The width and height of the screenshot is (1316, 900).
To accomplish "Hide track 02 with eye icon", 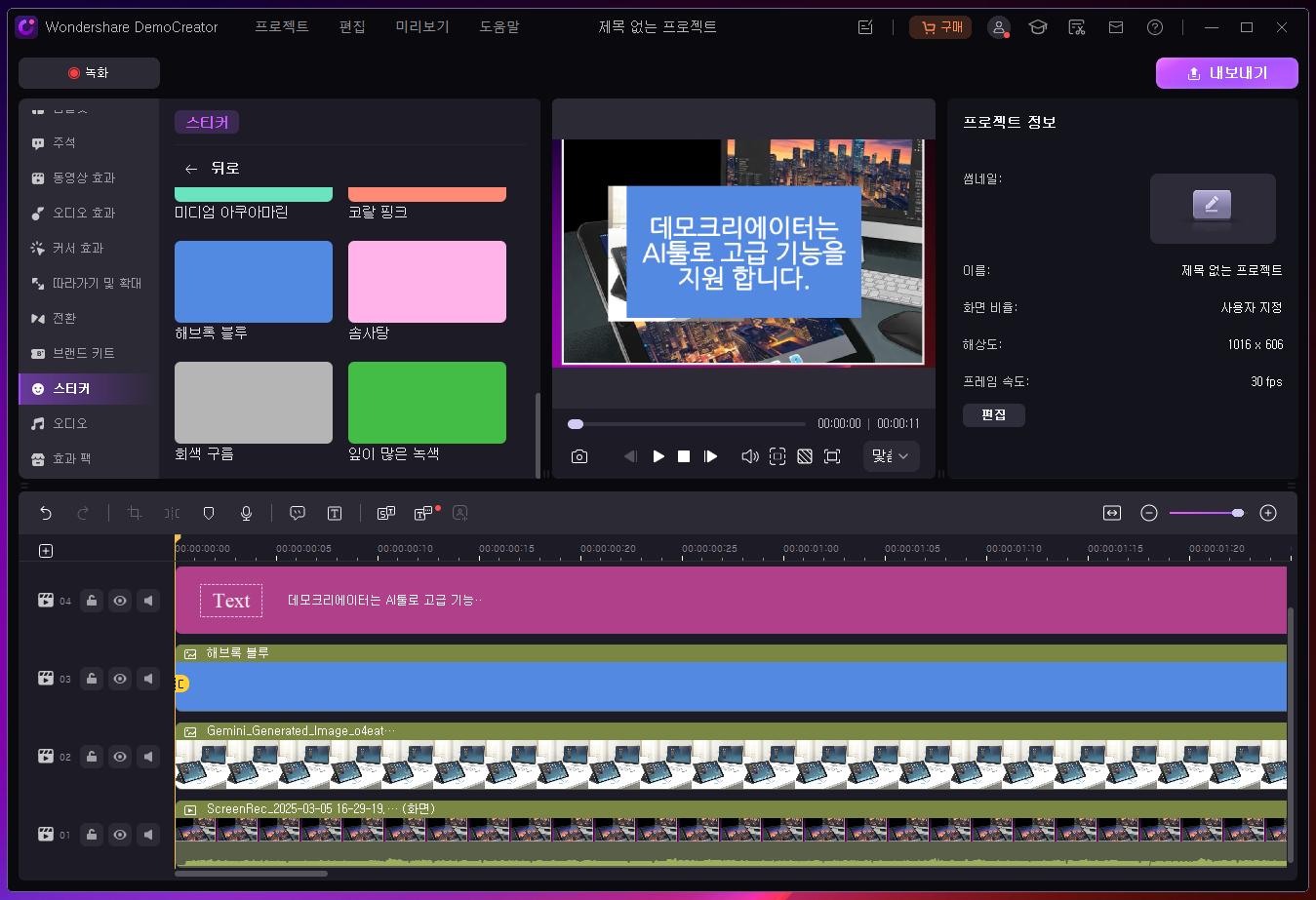I will pyautogui.click(x=120, y=757).
